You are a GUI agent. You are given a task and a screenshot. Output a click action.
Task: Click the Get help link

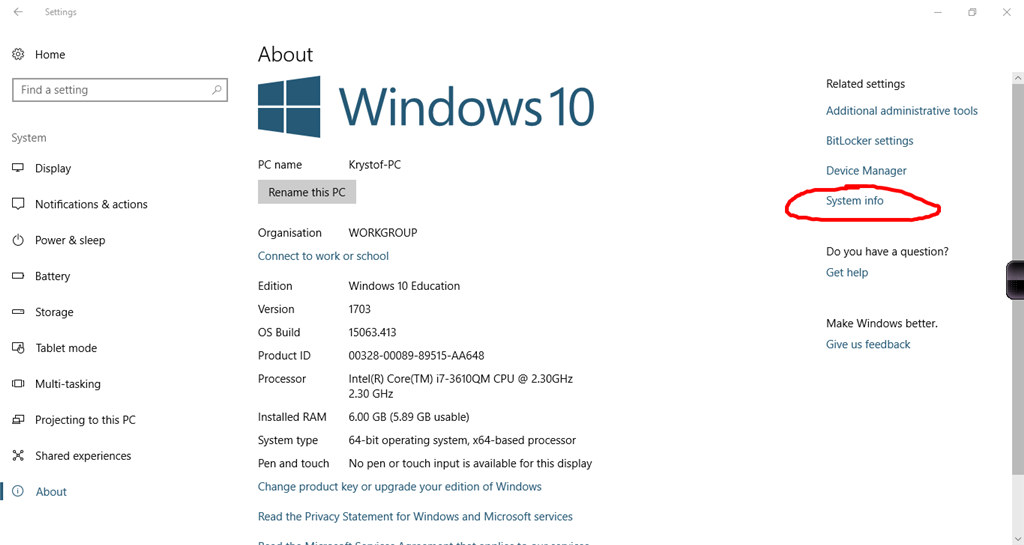click(x=847, y=272)
